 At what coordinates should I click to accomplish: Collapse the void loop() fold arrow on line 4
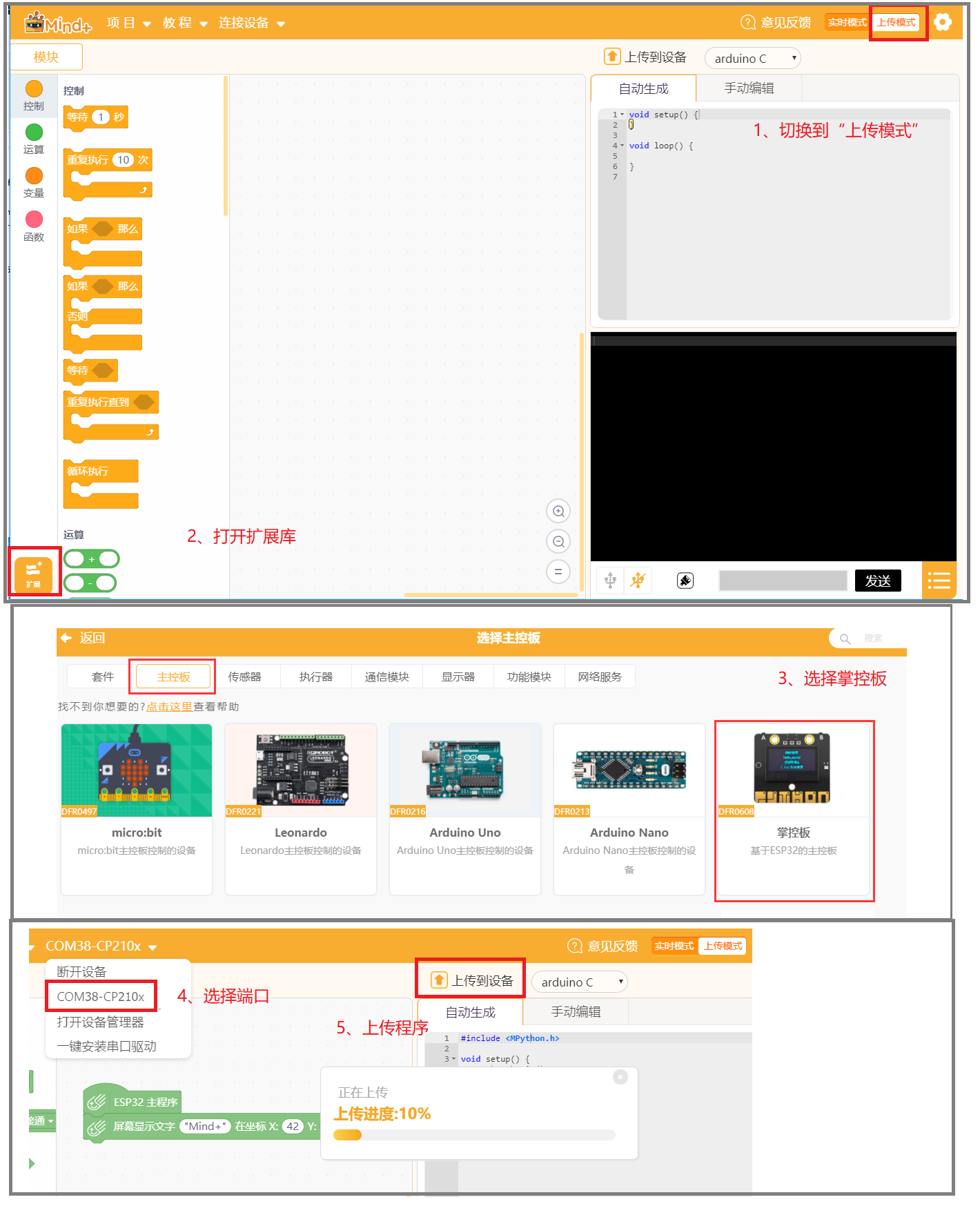[x=623, y=146]
